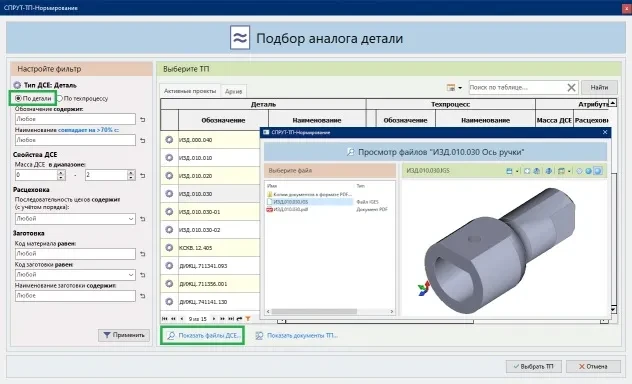Open the save options dropdown arrow in viewer
Image resolution: width=632 pixels, height=384 pixels.
pos(517,171)
